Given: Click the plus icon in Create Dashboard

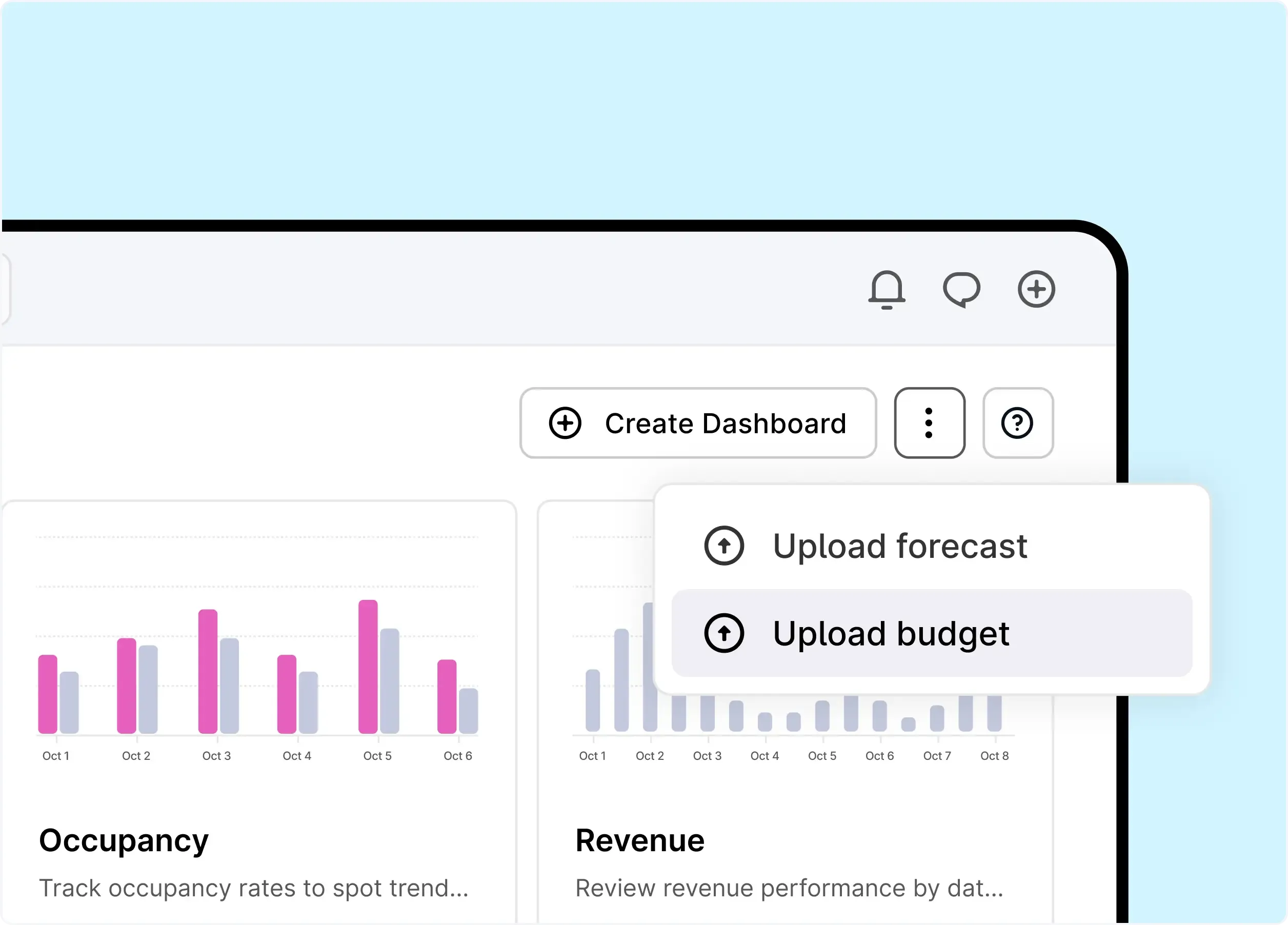Looking at the screenshot, I should pyautogui.click(x=565, y=423).
